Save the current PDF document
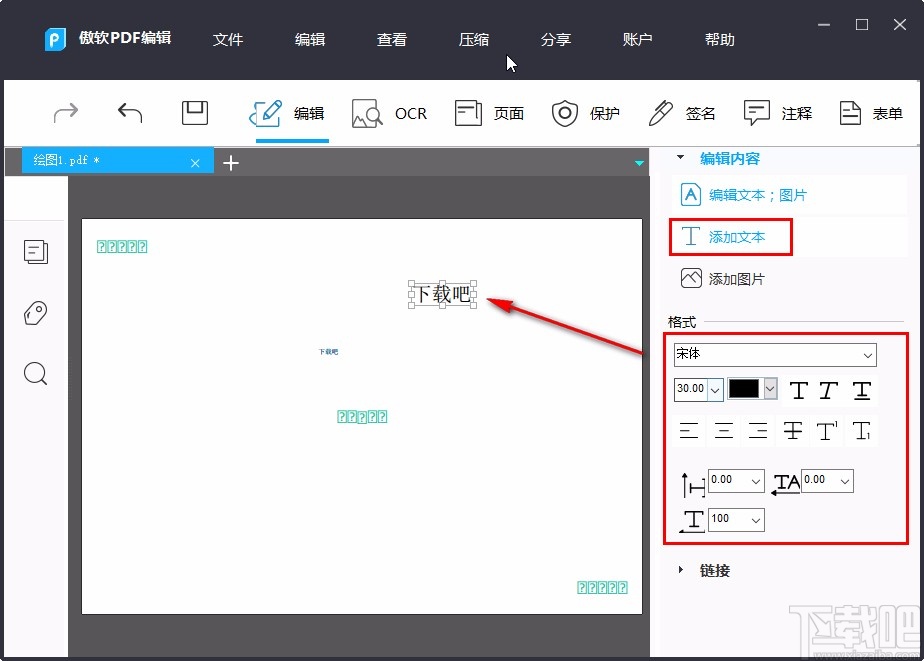 (194, 113)
